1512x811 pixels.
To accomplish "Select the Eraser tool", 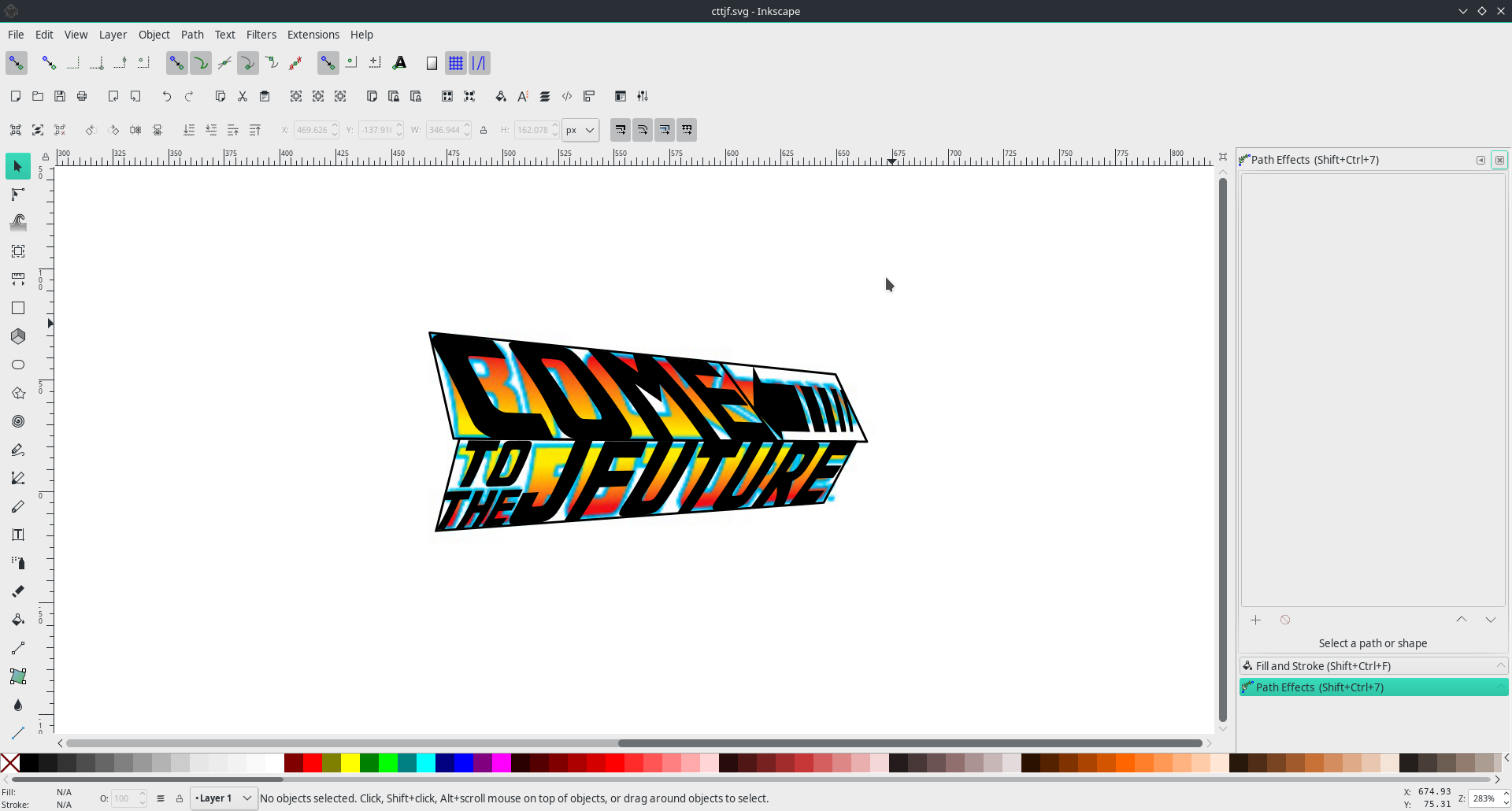I will [x=17, y=591].
